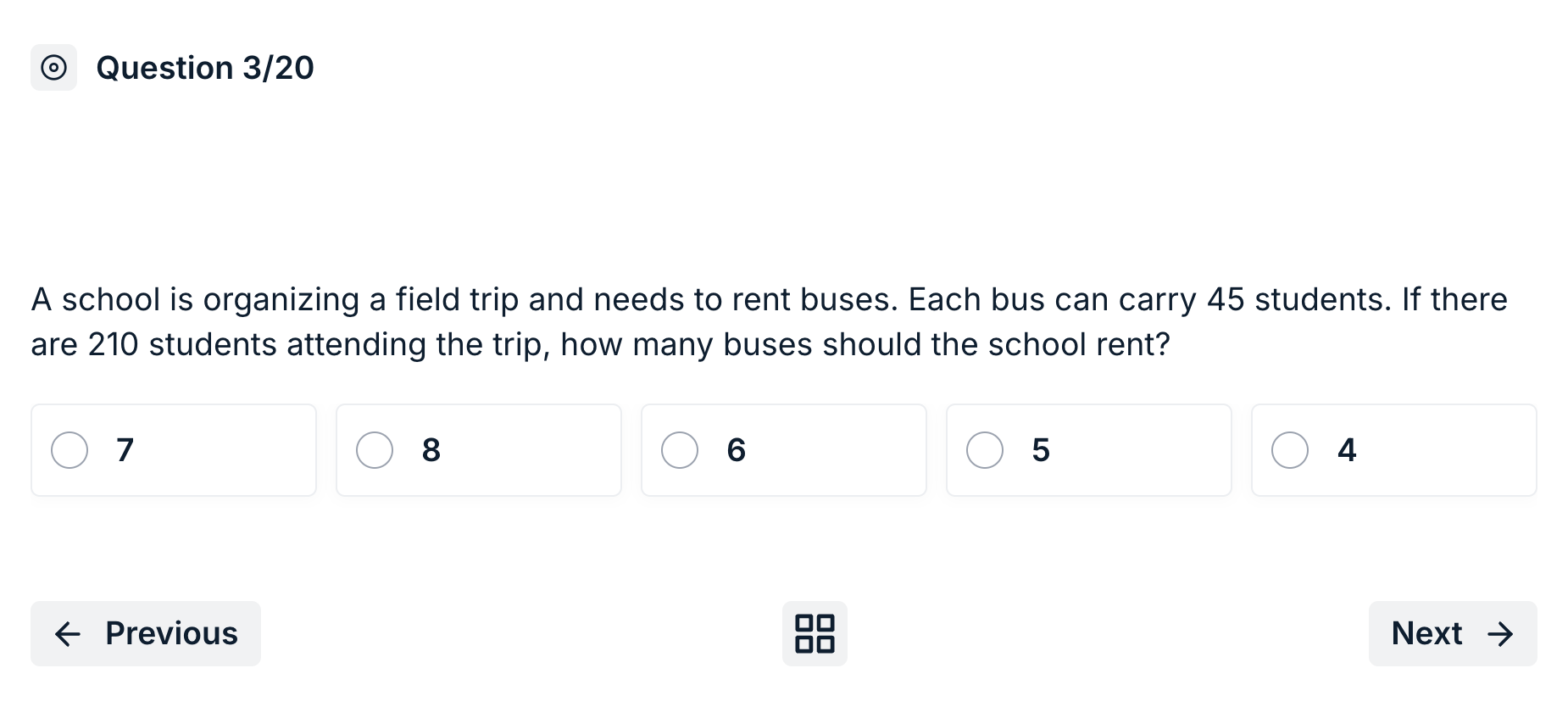Click the Question 3/20 heading
The height and width of the screenshot is (707, 1568).
[x=206, y=67]
